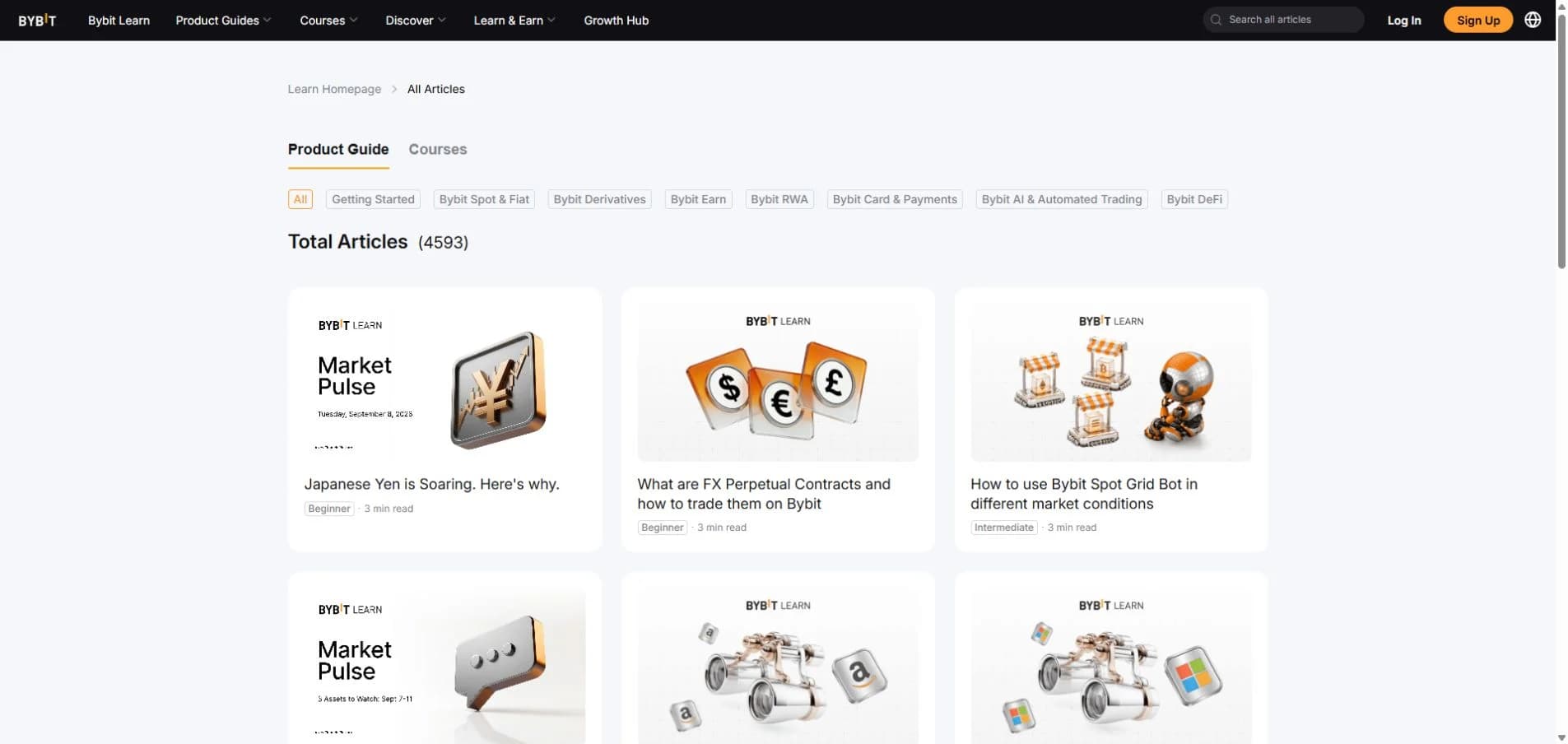
Task: Click the 4593 article count
Action: (x=443, y=243)
